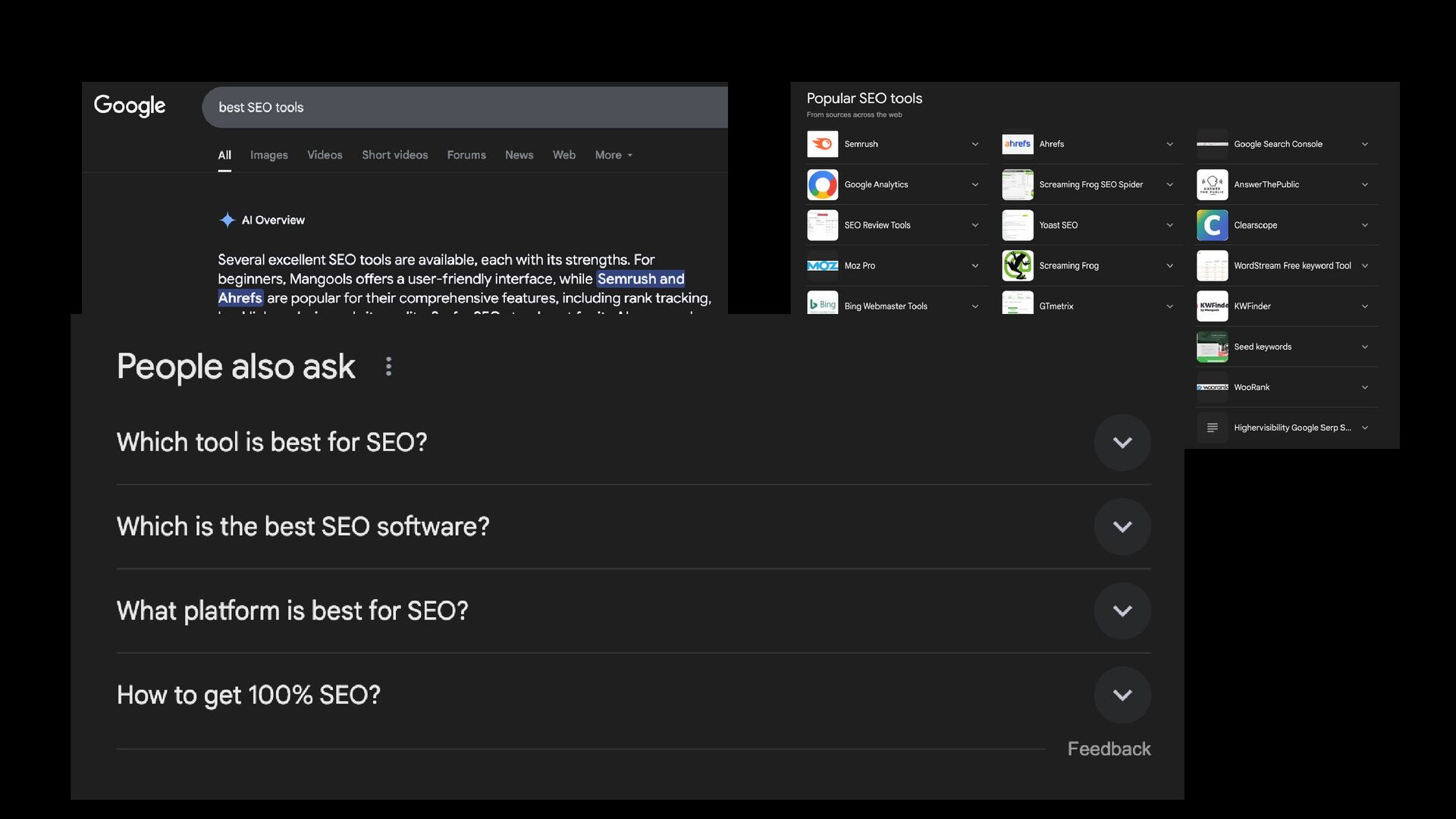Screen dimensions: 1456x819
Task: Click the KWFinder logo icon
Action: [x=1212, y=306]
